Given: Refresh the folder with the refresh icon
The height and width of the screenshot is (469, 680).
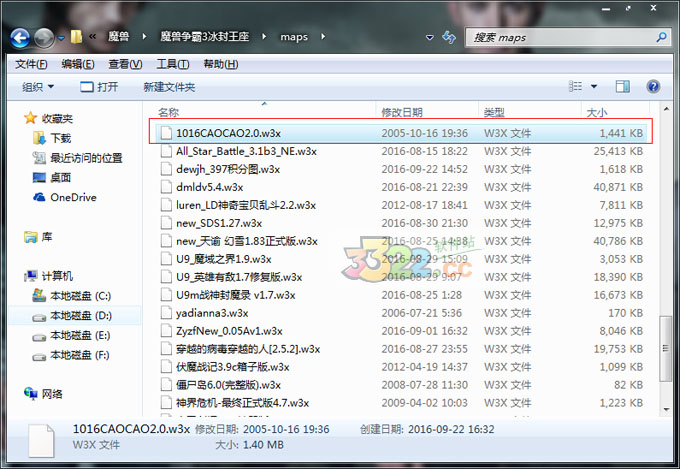Looking at the screenshot, I should 449,37.
